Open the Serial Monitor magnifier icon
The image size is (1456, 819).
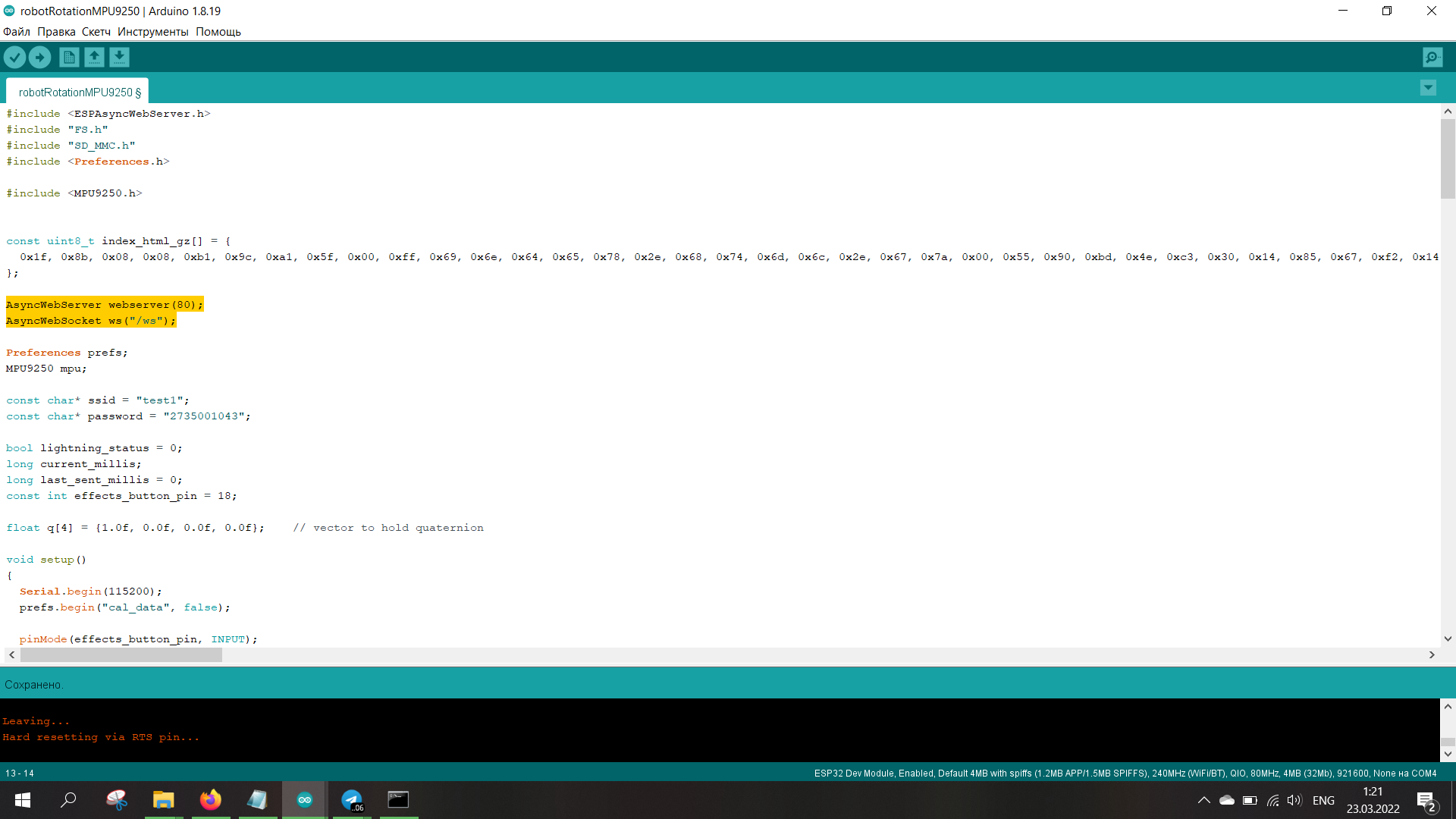coord(1432,57)
